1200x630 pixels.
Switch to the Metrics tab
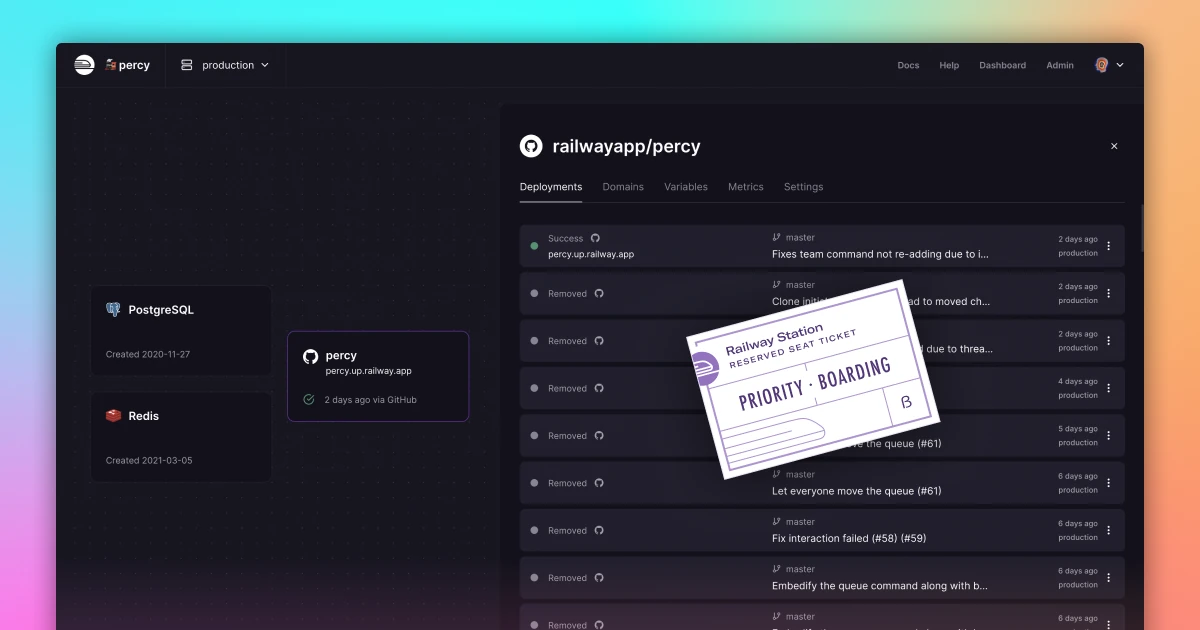746,187
